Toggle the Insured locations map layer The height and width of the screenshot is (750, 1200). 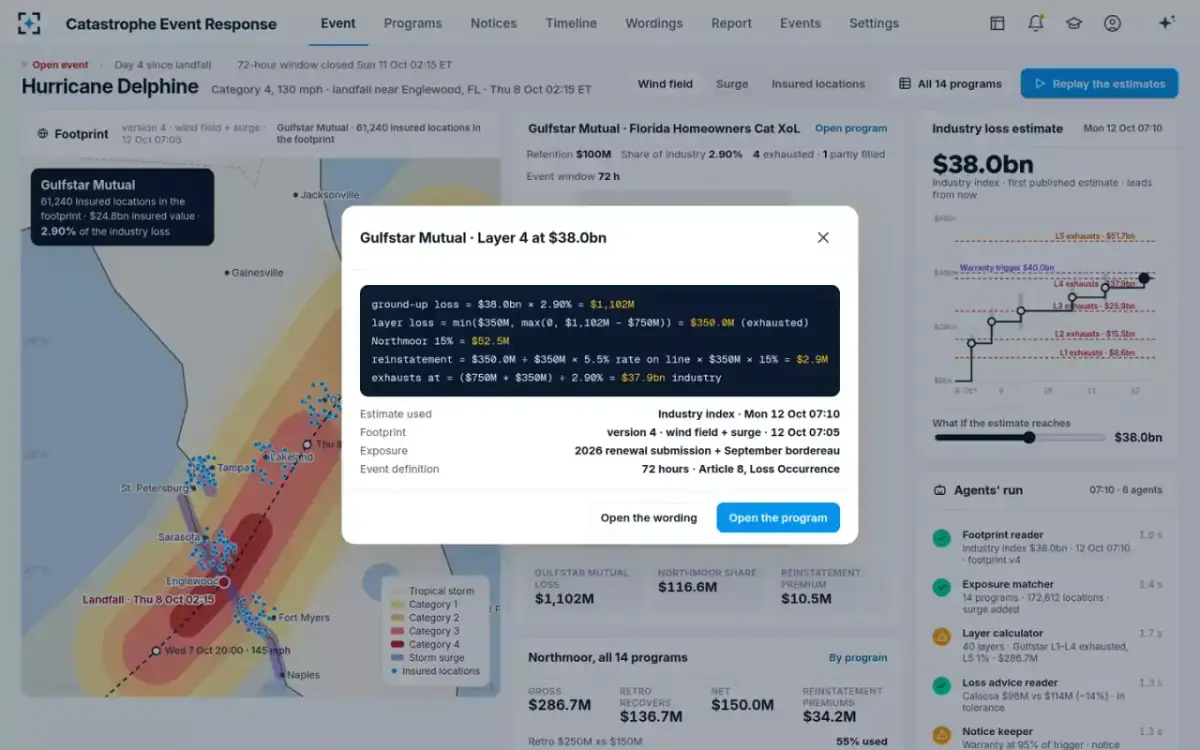point(818,84)
